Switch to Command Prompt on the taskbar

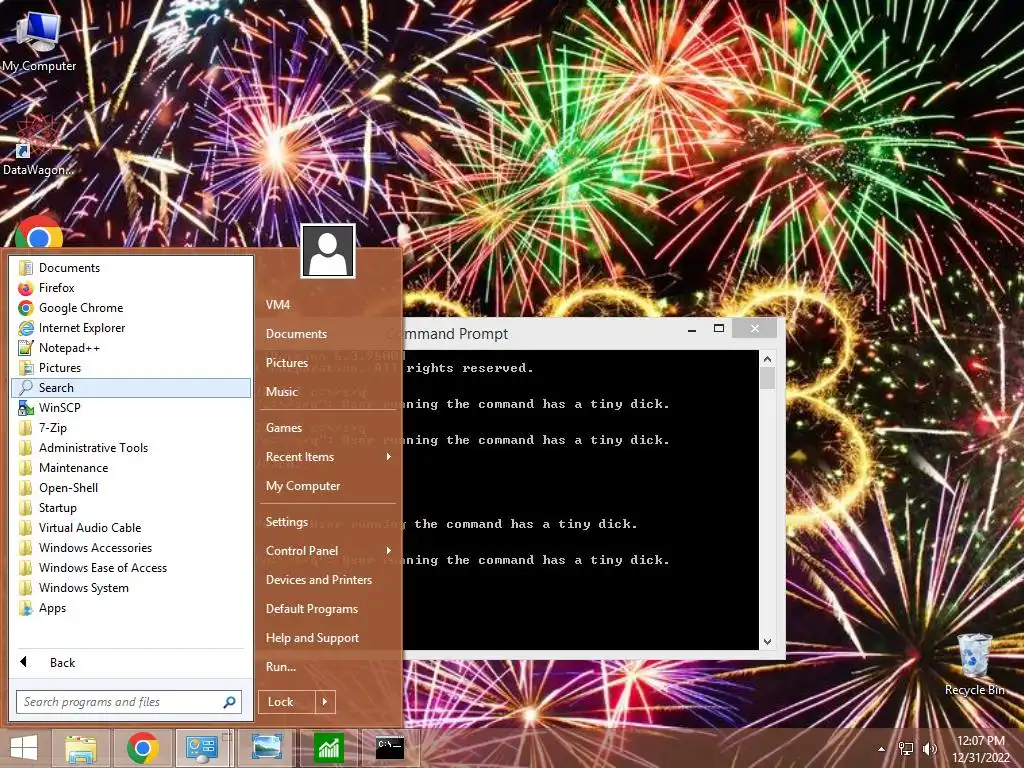(390, 748)
